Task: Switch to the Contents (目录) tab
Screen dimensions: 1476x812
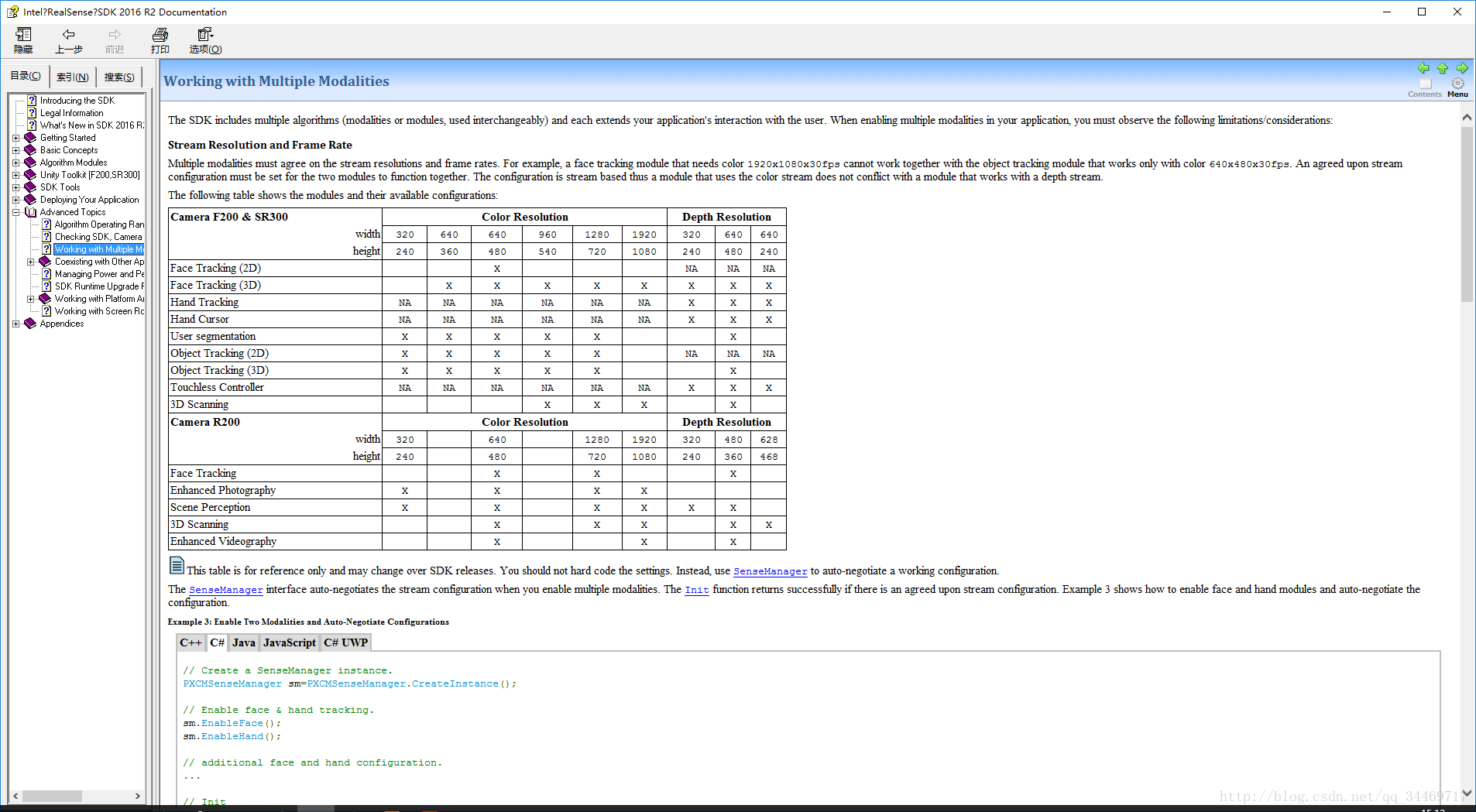Action: 26,76
